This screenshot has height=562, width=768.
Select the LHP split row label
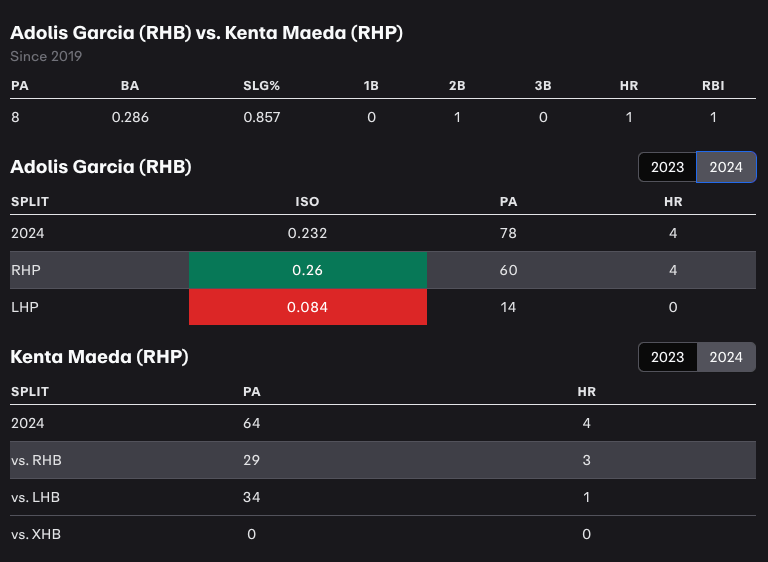[24, 307]
